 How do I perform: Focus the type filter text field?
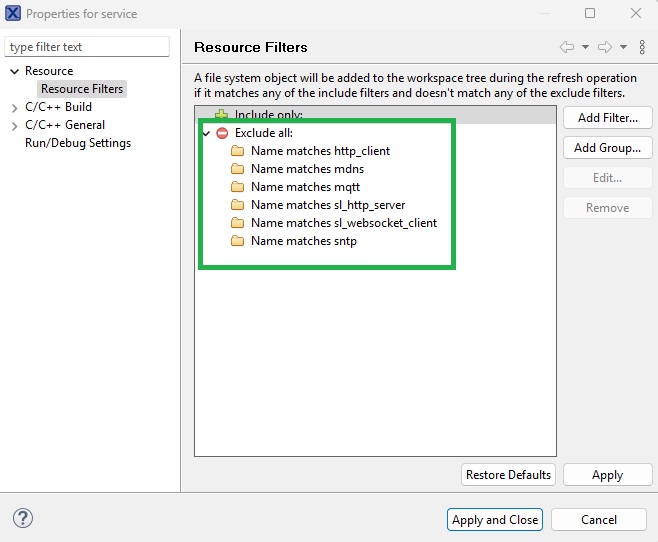pyautogui.click(x=87, y=47)
